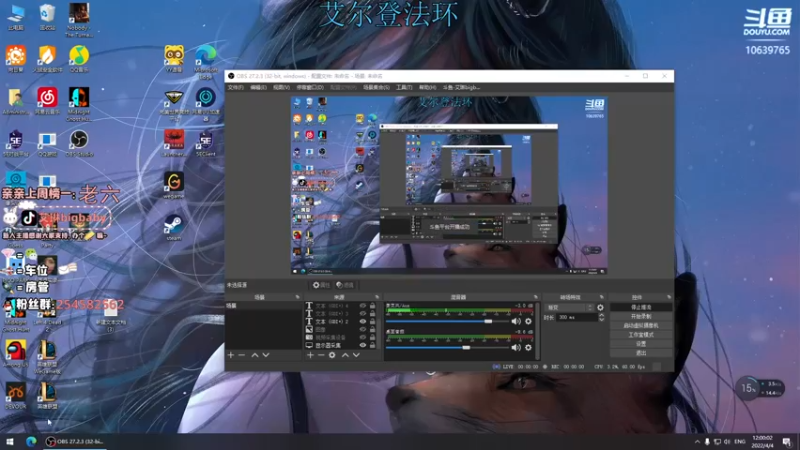Mute 桌面音频 with speaker icon
This screenshot has height=450, width=800.
pos(516,347)
